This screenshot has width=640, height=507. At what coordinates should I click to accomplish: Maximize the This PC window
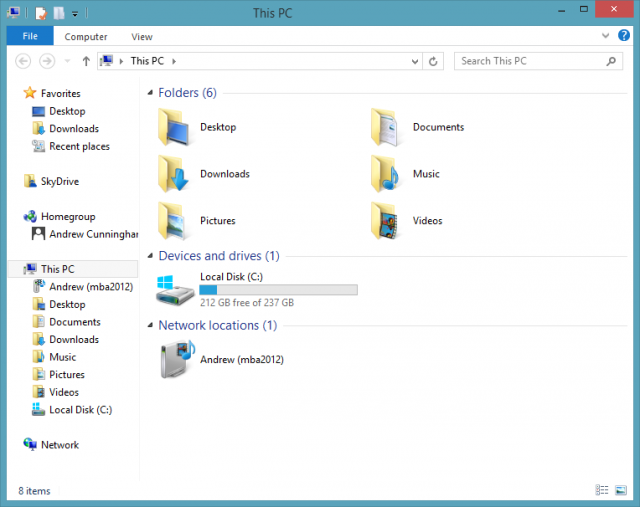coord(584,9)
